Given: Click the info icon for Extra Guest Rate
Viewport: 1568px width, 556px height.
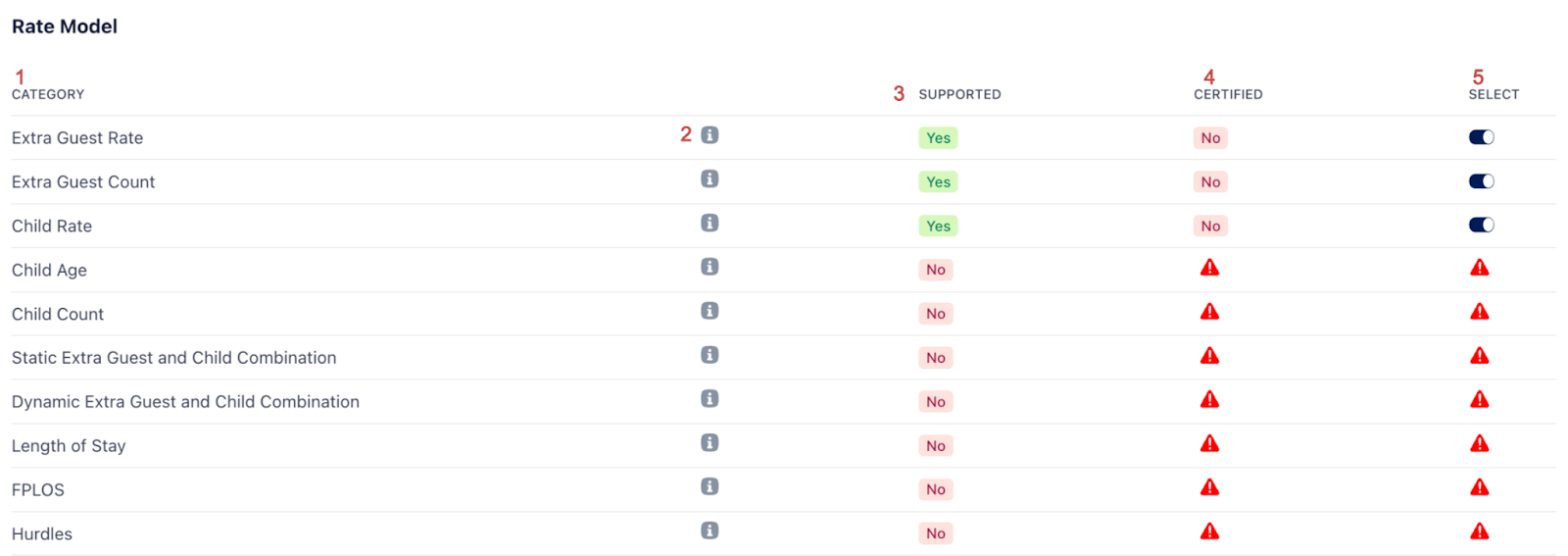Looking at the screenshot, I should coord(710,135).
